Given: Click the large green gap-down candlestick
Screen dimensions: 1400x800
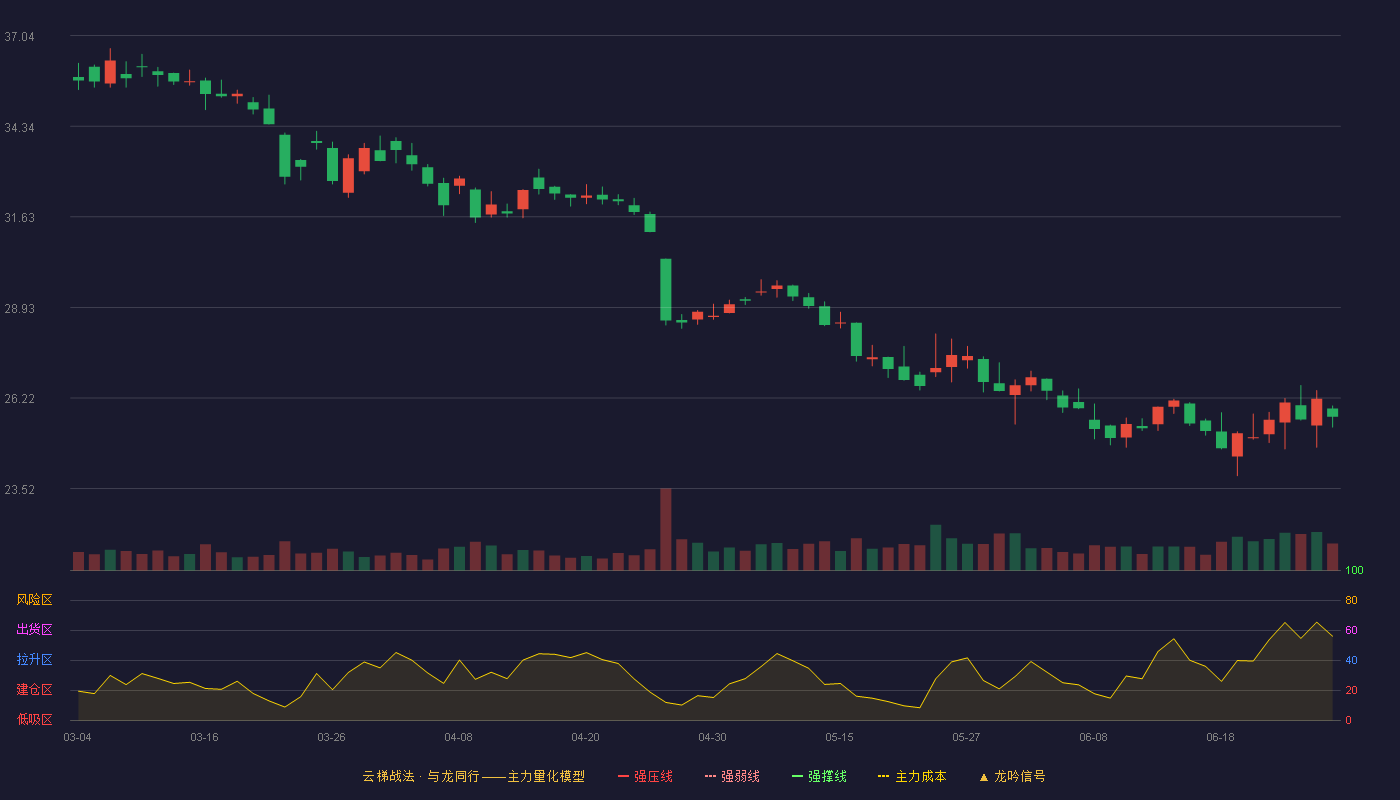Looking at the screenshot, I should point(666,290).
